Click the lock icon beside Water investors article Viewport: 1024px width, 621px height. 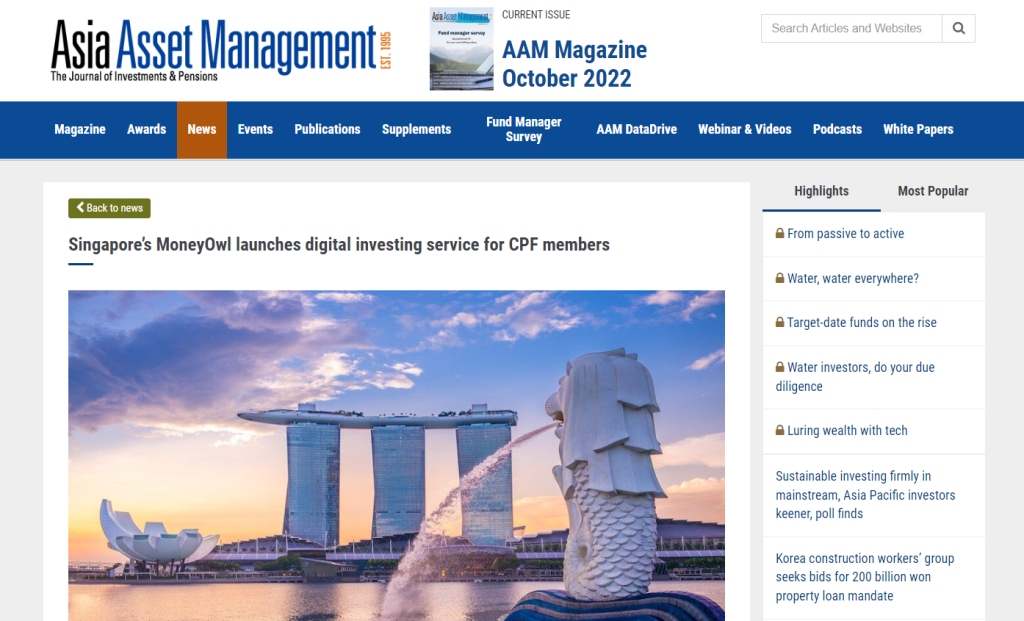click(x=780, y=367)
